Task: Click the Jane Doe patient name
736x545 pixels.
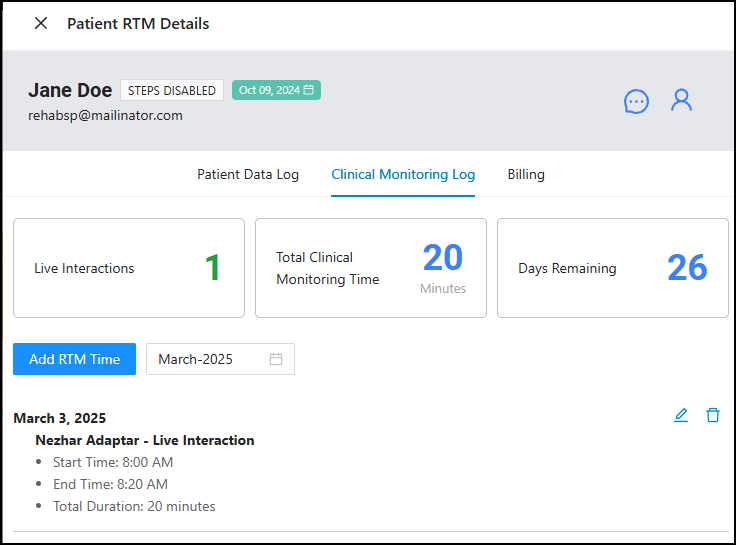Action: pos(70,90)
